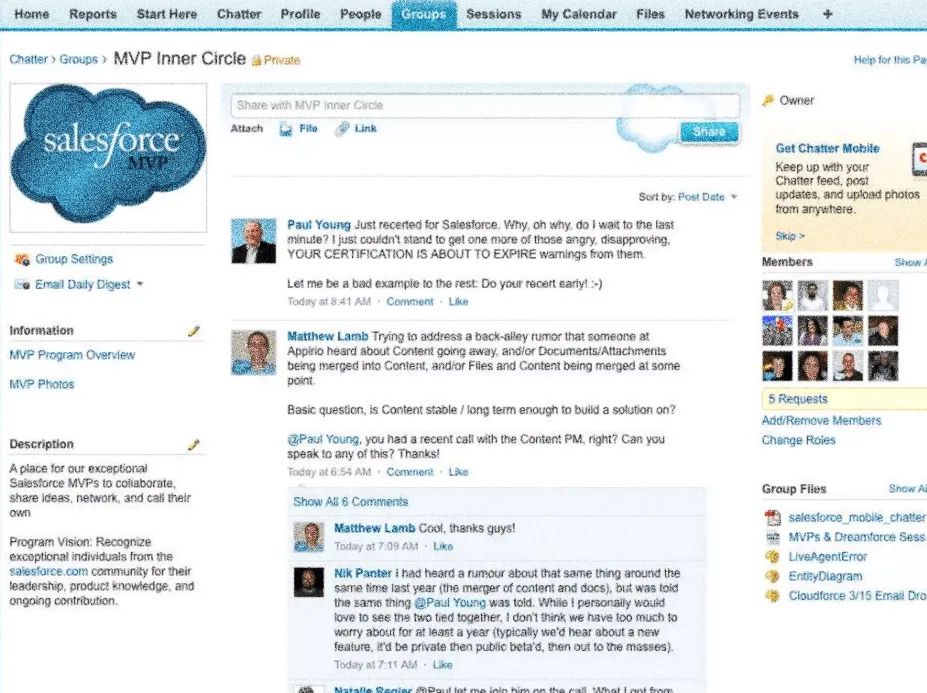
Task: Open the Profile tab
Action: click(x=300, y=14)
